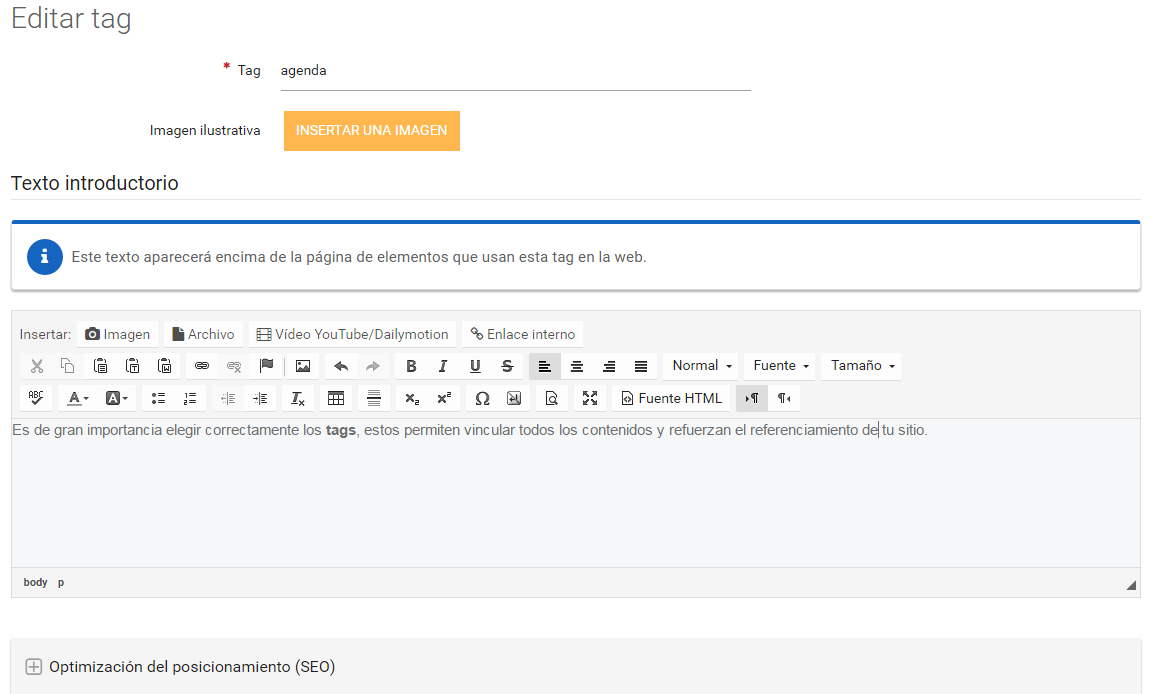Click the remove format icon
The height and width of the screenshot is (694, 1153).
click(297, 398)
